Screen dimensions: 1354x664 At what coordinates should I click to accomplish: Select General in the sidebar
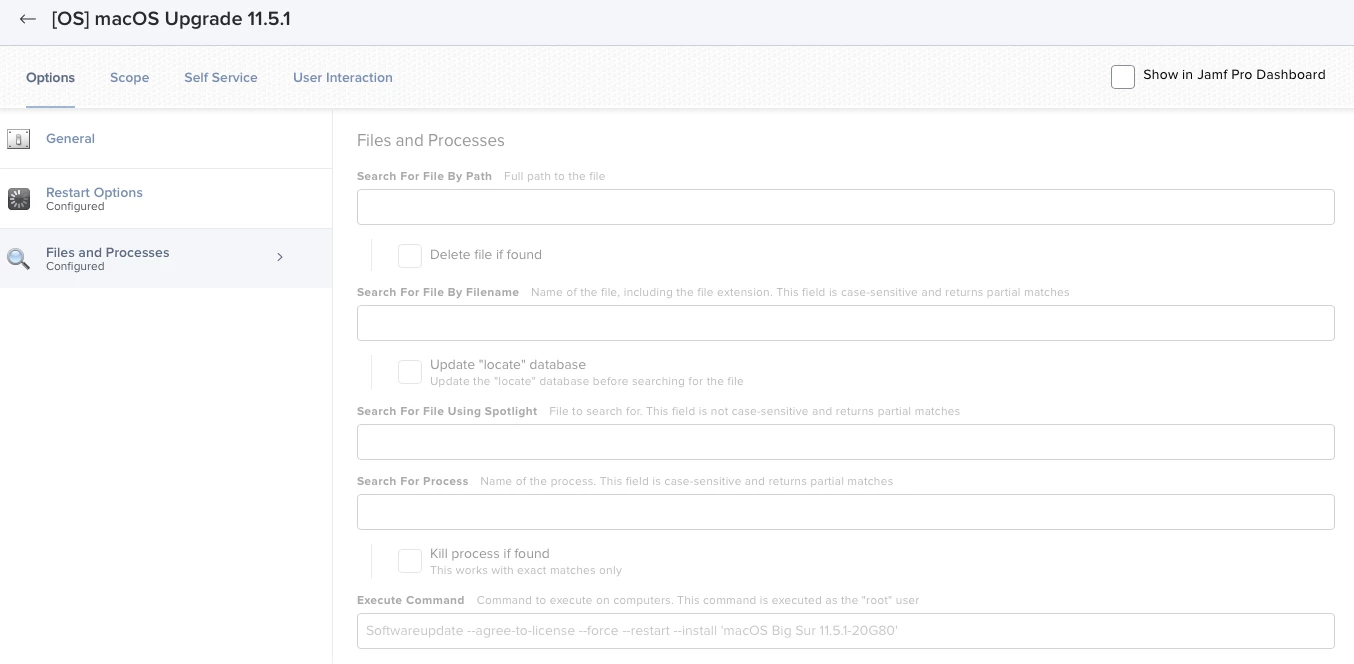coord(166,139)
